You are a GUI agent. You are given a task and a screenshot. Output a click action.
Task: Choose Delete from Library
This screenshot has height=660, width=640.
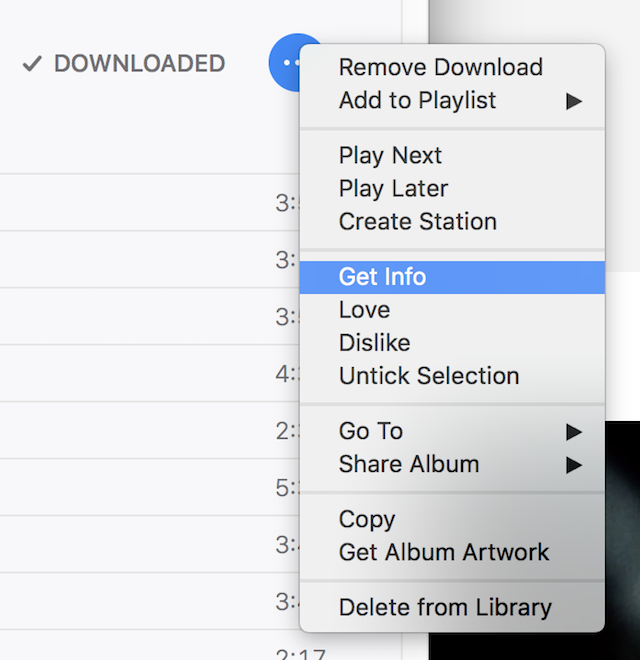click(x=445, y=608)
